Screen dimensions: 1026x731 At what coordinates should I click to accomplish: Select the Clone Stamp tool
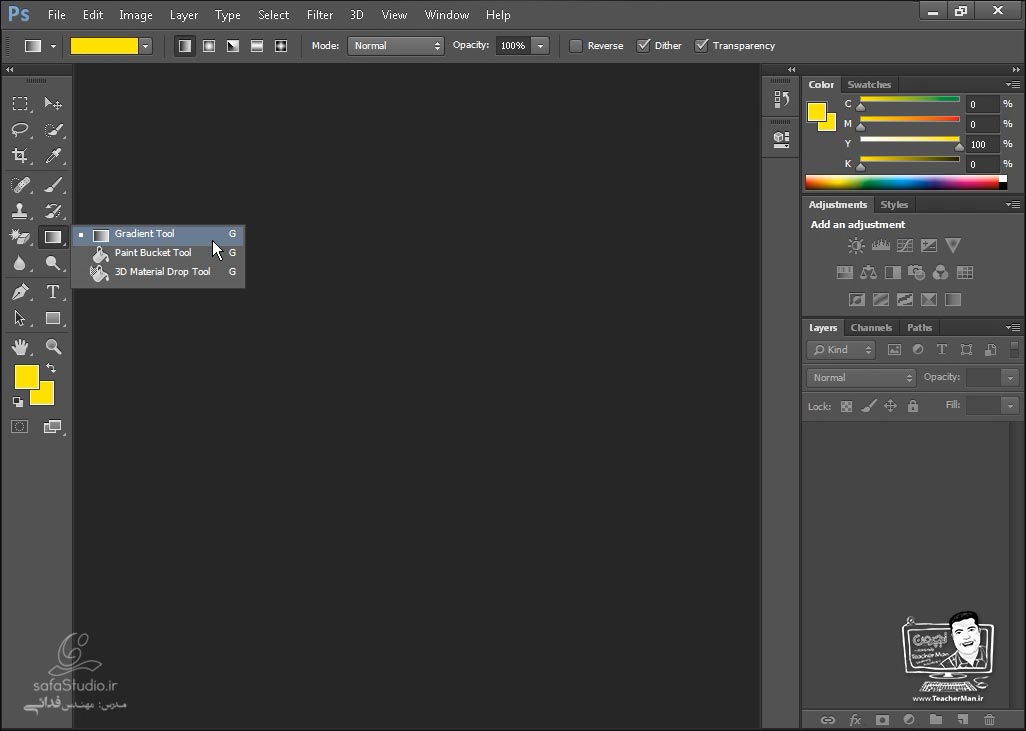pos(20,211)
